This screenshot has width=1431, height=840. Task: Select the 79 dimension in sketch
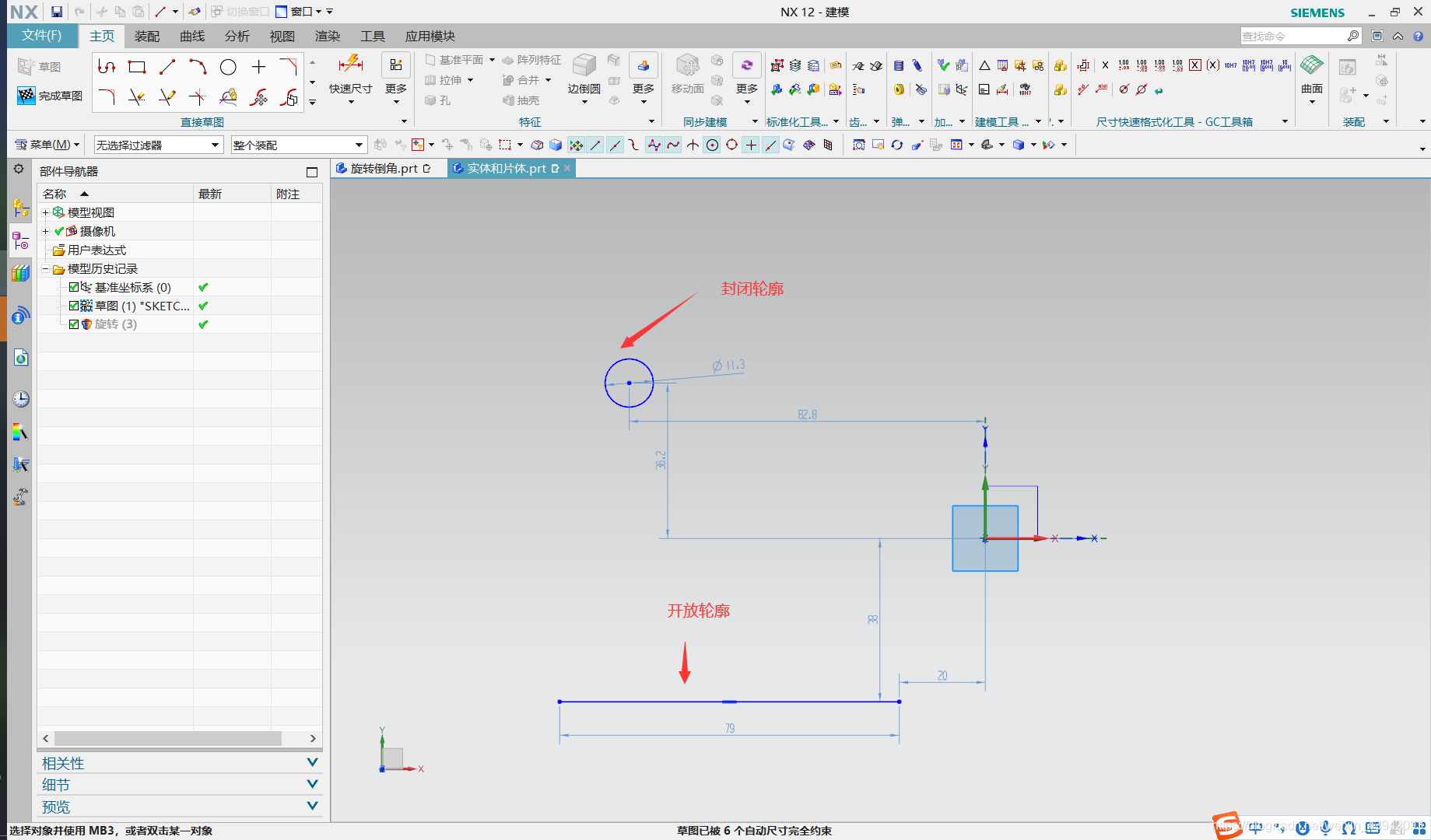pos(729,729)
